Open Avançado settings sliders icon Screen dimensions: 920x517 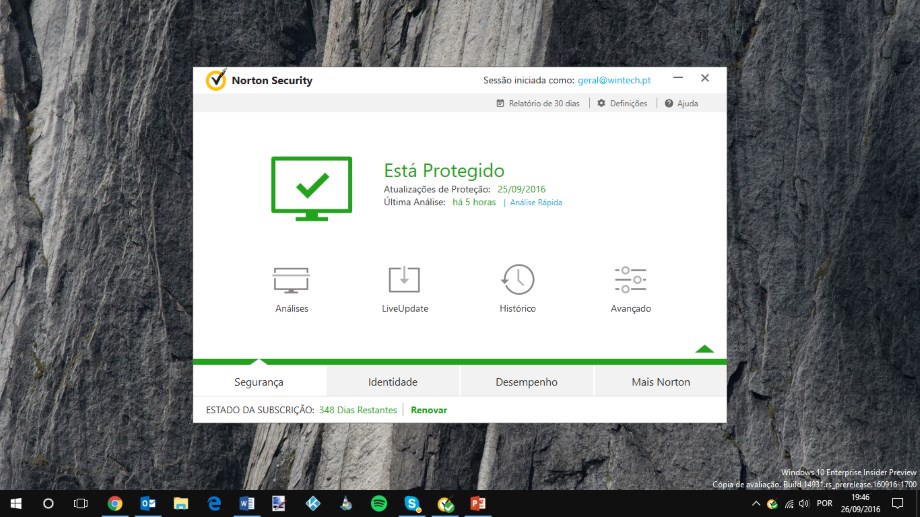631,280
